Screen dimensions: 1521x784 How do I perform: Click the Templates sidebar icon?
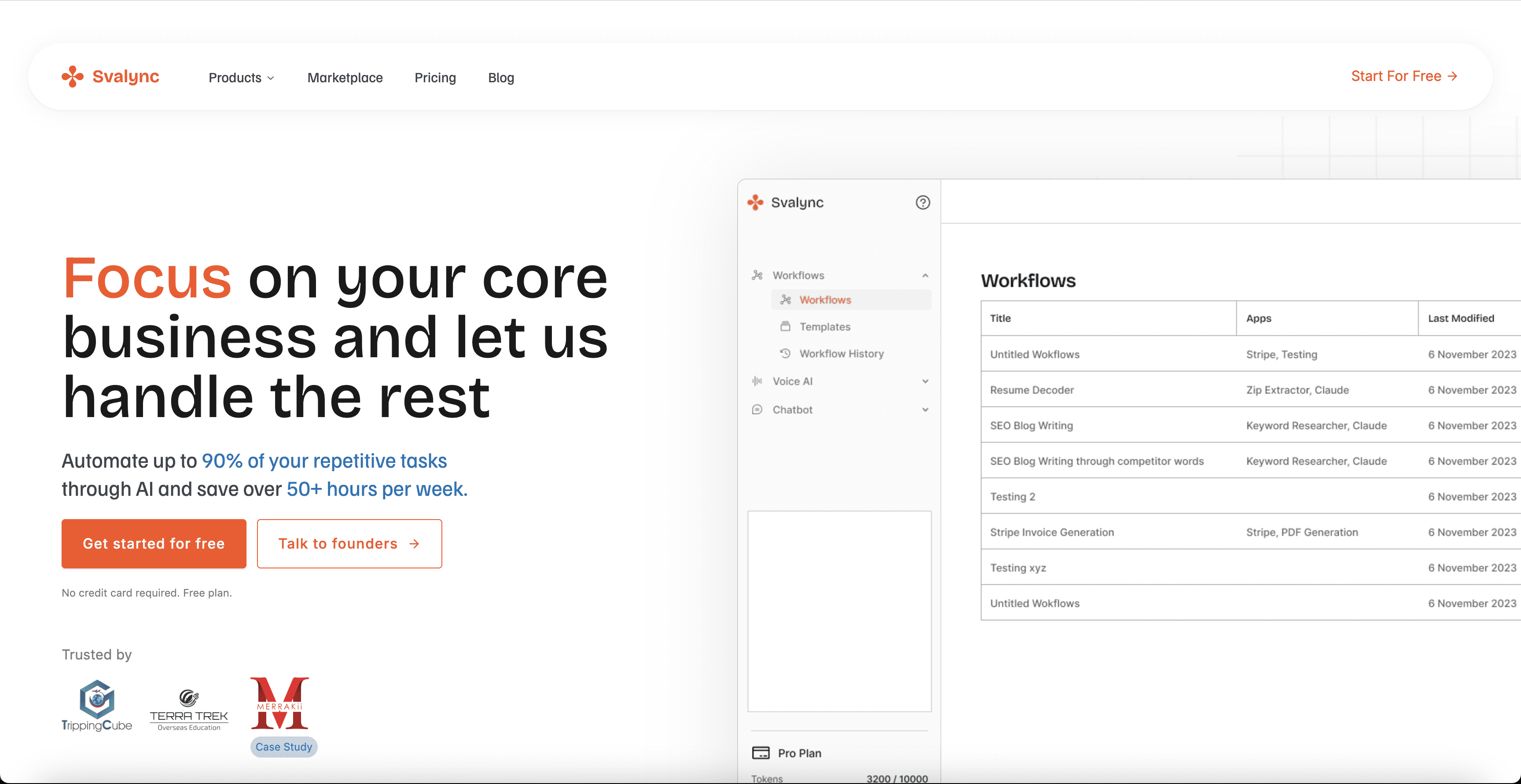785,326
